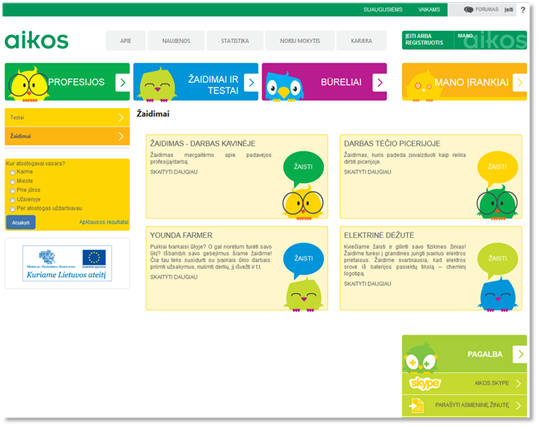The height and width of the screenshot is (426, 538).
Task: Click the magenta Būreliai banner
Action: (x=324, y=82)
